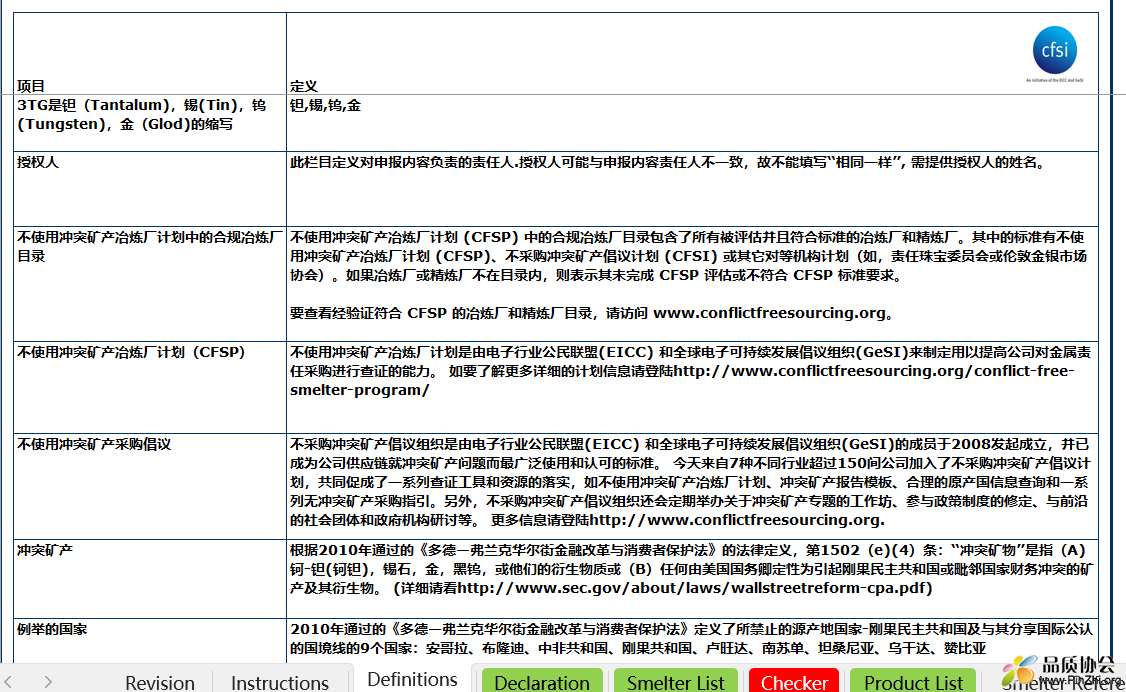Open the Instructions sheet tab
The image size is (1126, 692).
[x=279, y=682]
